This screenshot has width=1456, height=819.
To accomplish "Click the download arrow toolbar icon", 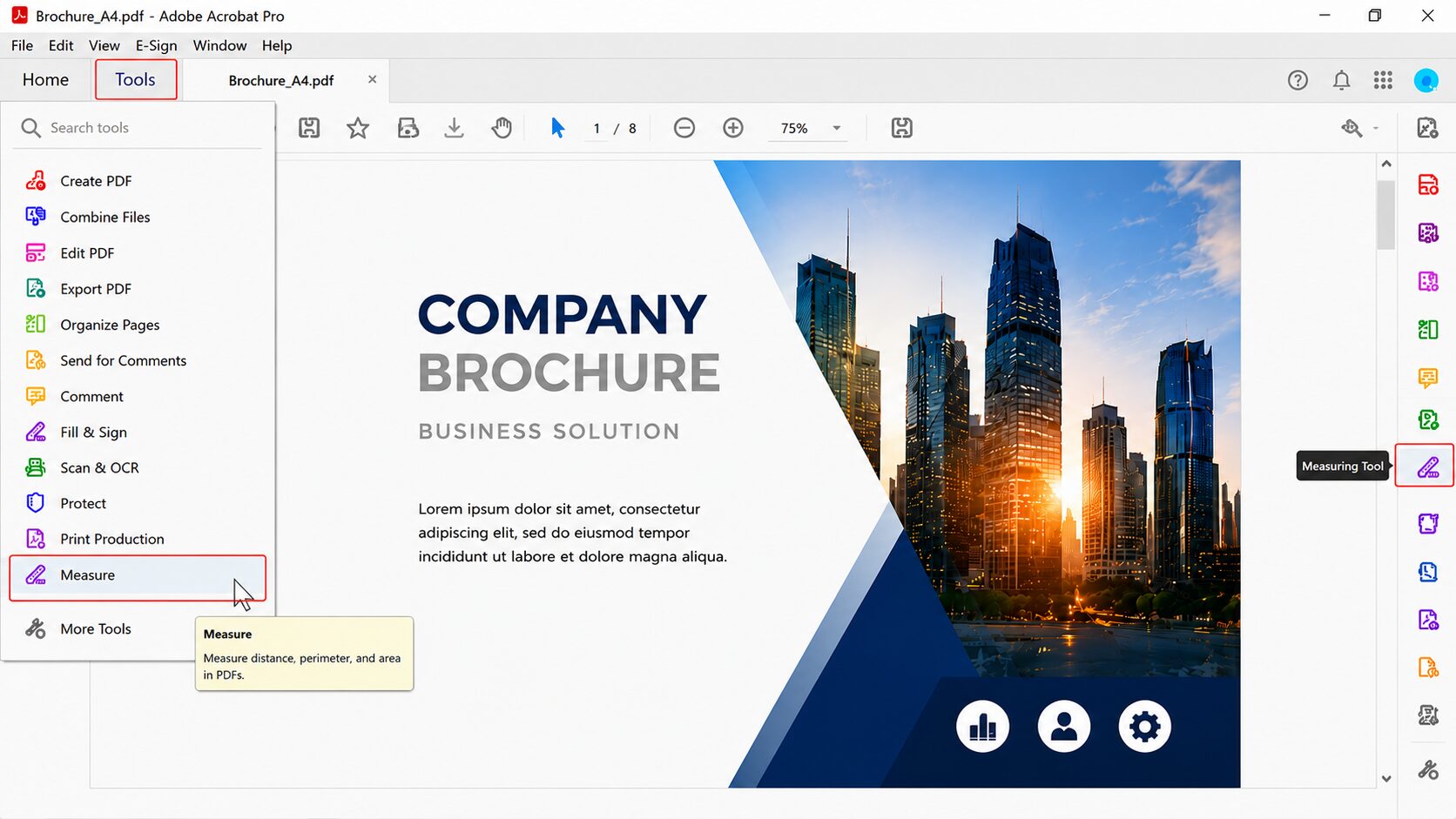I will tap(454, 128).
